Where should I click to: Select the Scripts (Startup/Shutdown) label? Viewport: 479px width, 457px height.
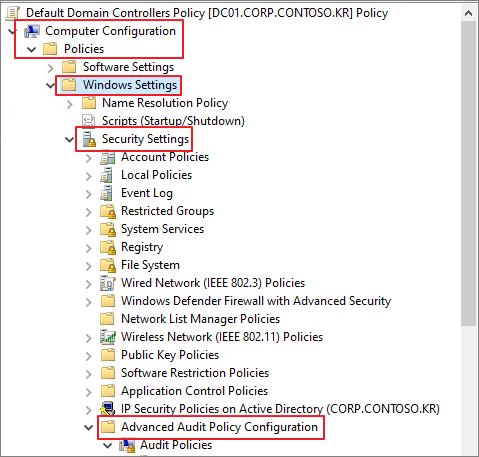(x=173, y=121)
